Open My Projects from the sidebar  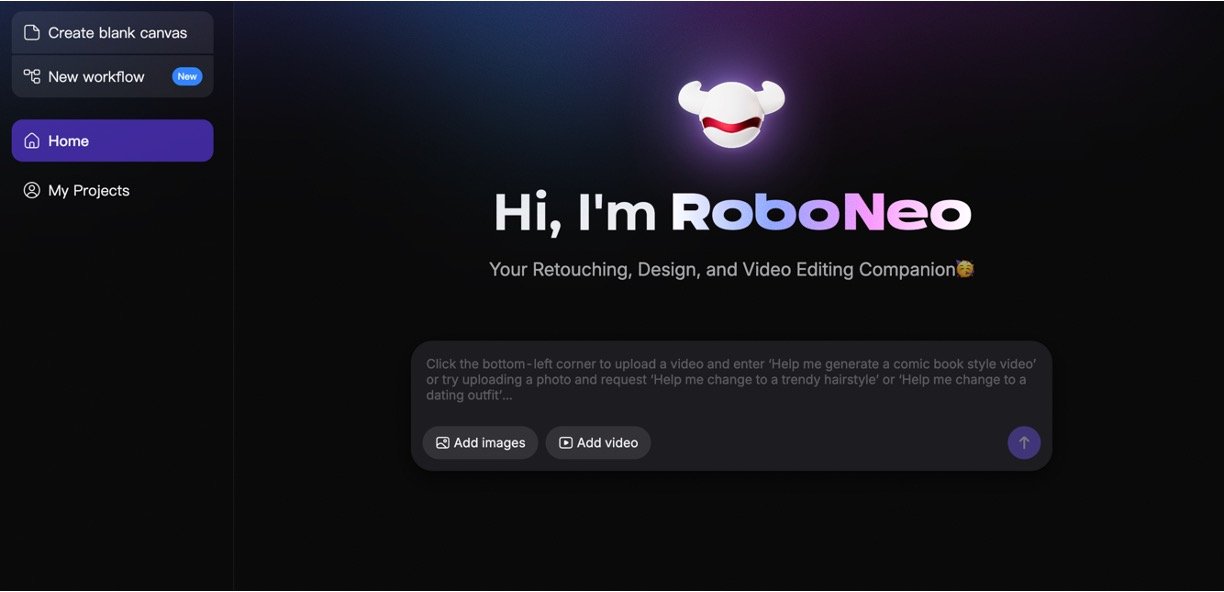[88, 190]
